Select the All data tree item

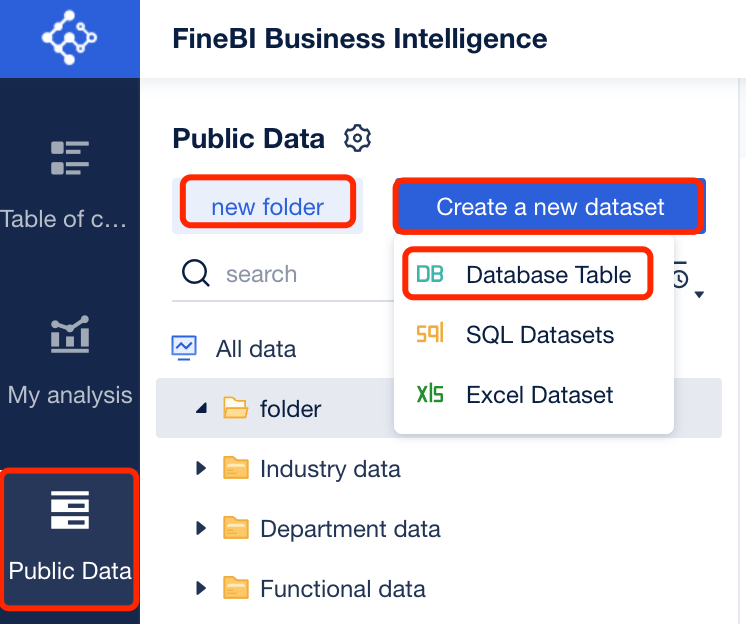[x=255, y=349]
